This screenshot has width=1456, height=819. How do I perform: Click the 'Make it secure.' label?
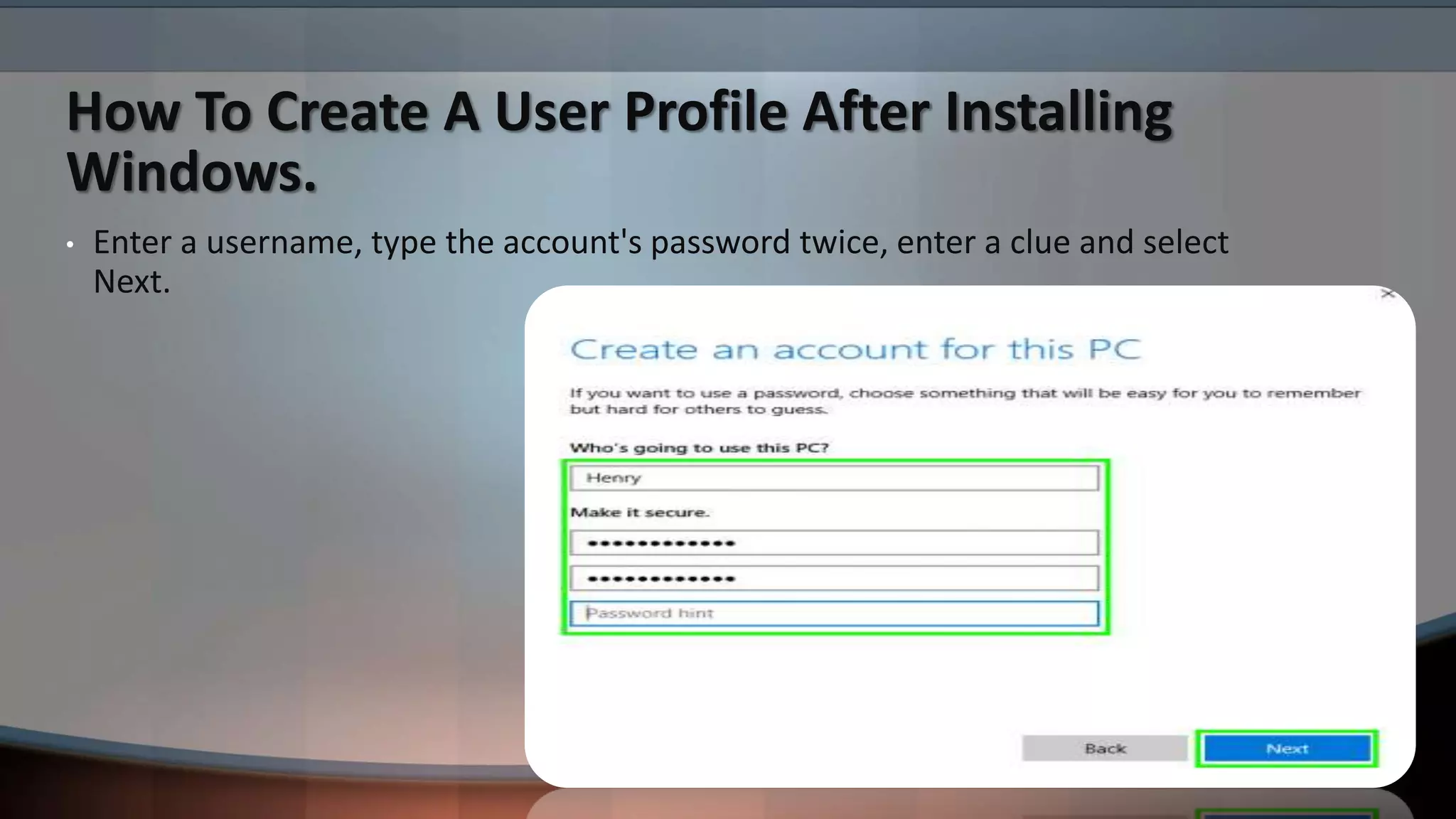click(640, 513)
